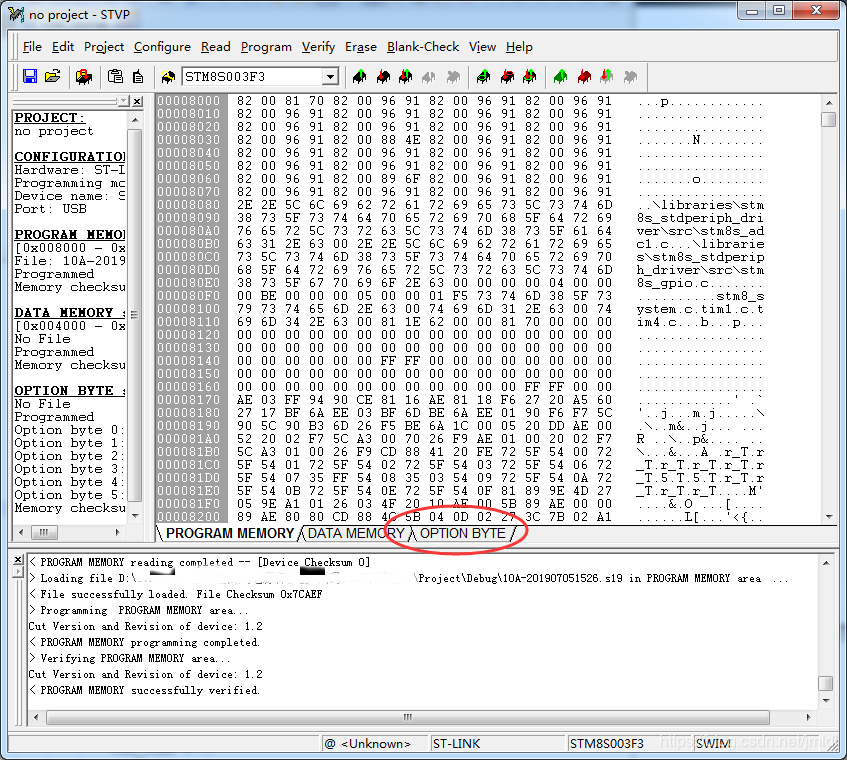Click side panel scroll-down arrow

(135, 516)
